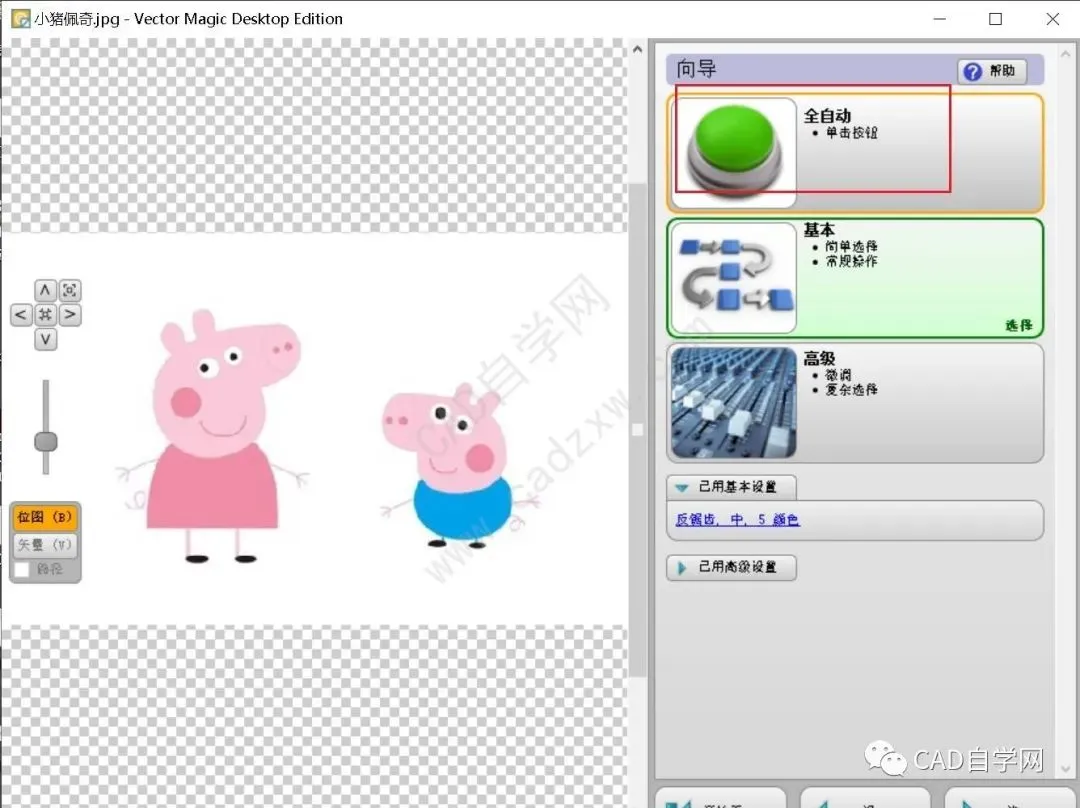The image size is (1080, 808).
Task: Click the Vector Magic icon in title bar
Action: [21, 19]
